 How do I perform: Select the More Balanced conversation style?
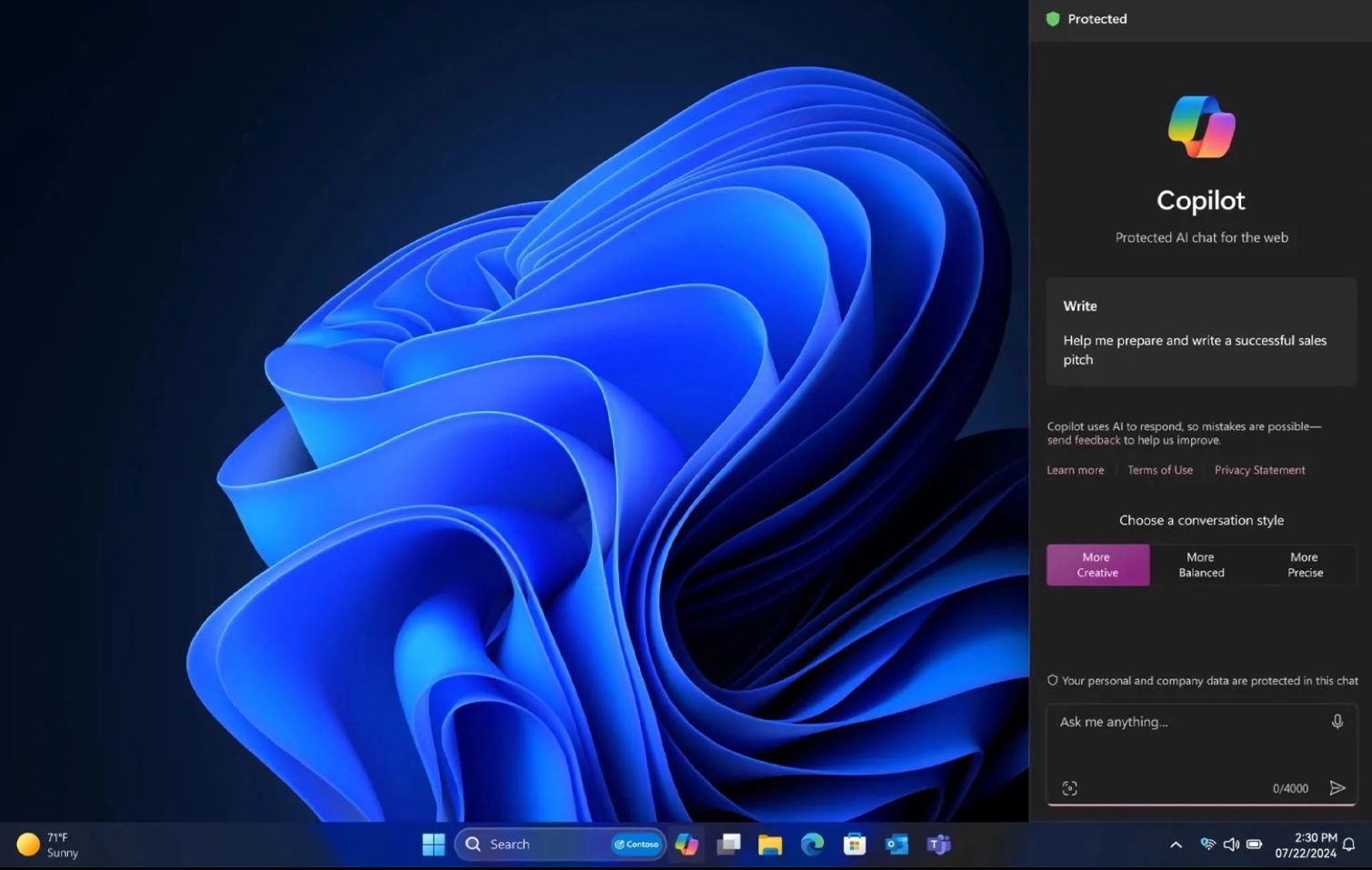pos(1201,565)
